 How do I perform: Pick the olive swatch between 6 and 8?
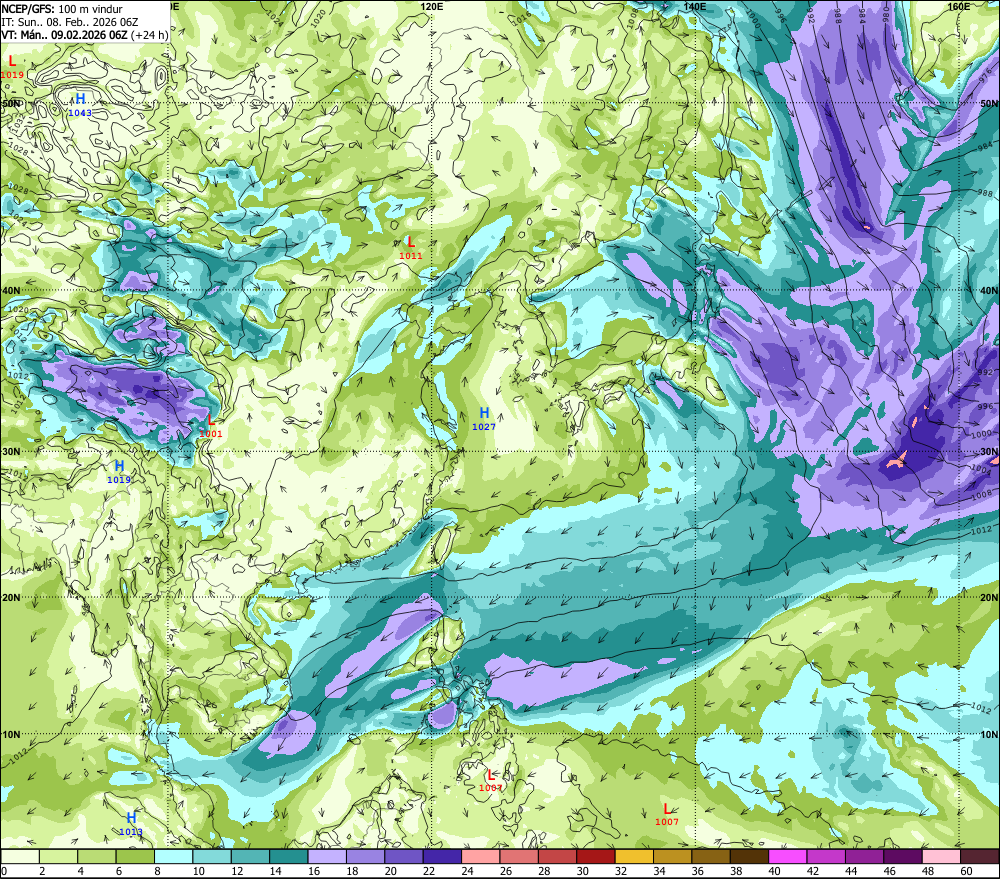coord(135,856)
